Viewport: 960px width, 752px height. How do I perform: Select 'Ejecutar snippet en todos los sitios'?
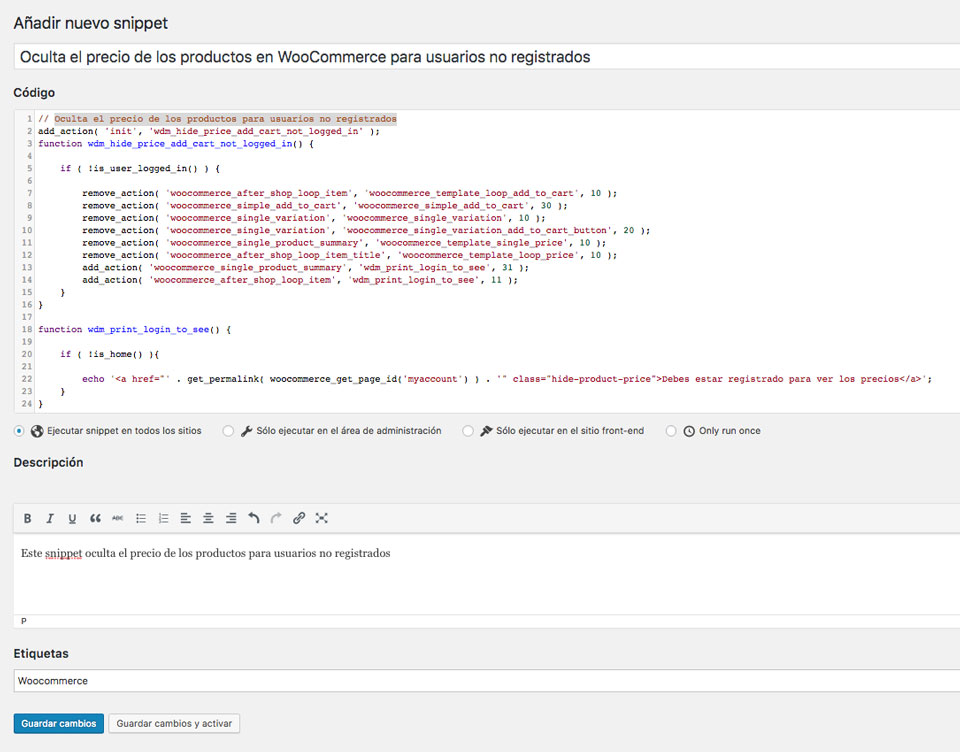[19, 431]
